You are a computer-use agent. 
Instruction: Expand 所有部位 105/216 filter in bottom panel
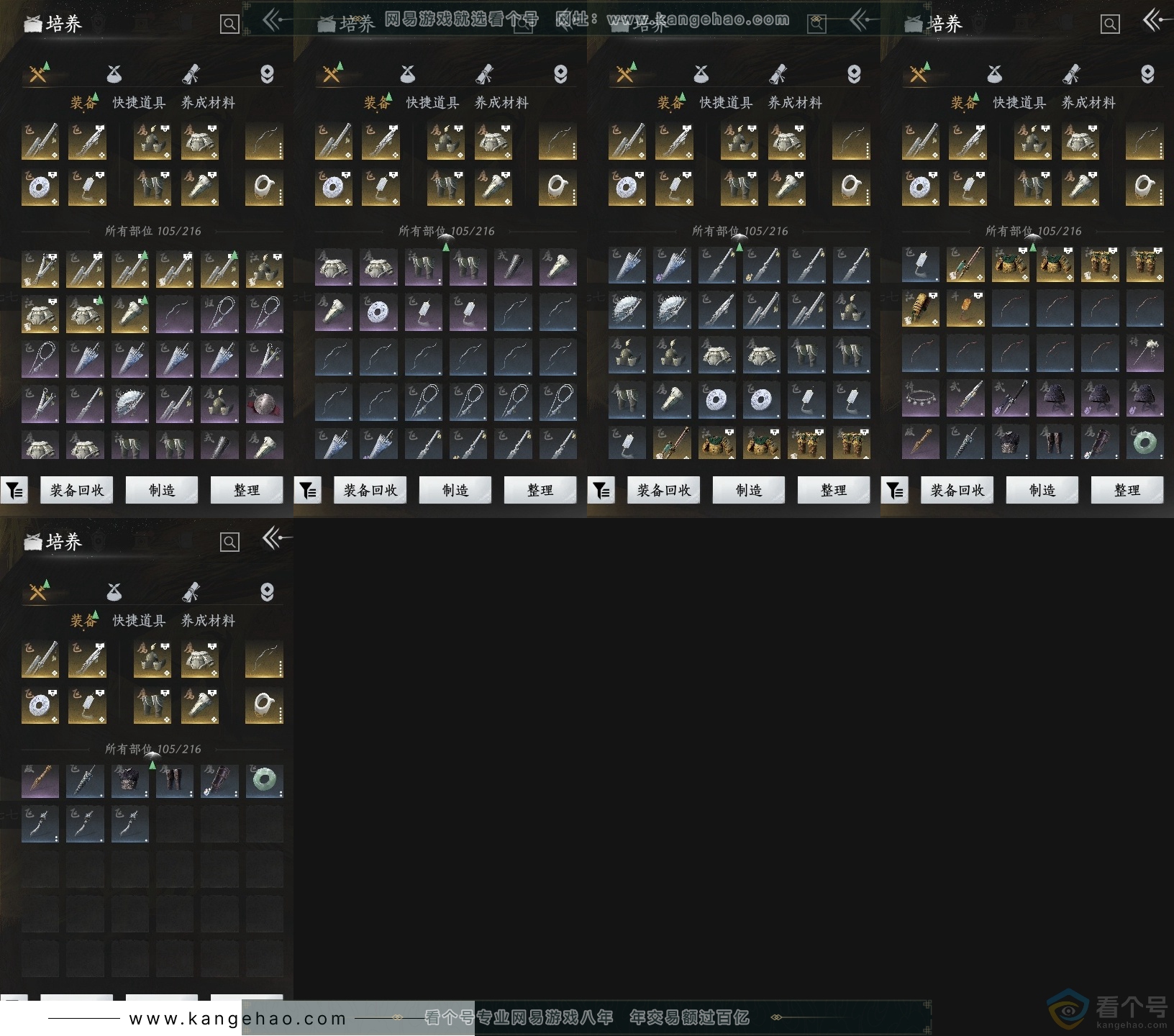tap(153, 749)
